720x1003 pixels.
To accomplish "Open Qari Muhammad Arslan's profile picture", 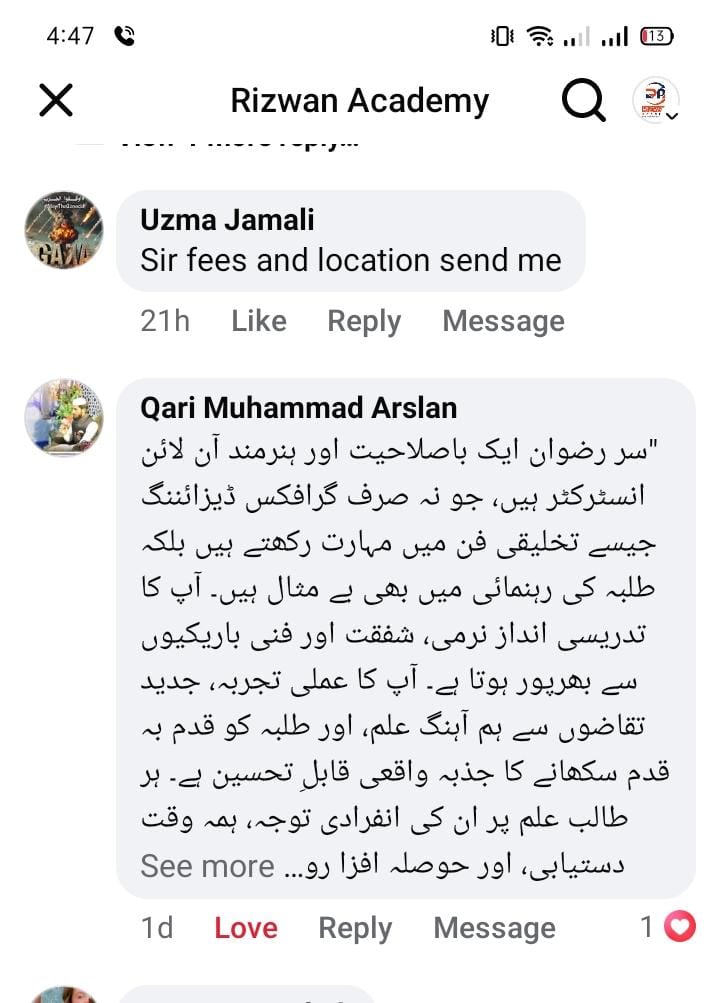I will [x=63, y=417].
